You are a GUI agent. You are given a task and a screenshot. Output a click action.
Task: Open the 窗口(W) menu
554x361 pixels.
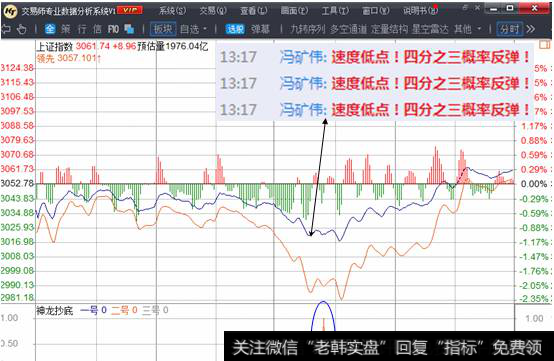click(x=376, y=11)
